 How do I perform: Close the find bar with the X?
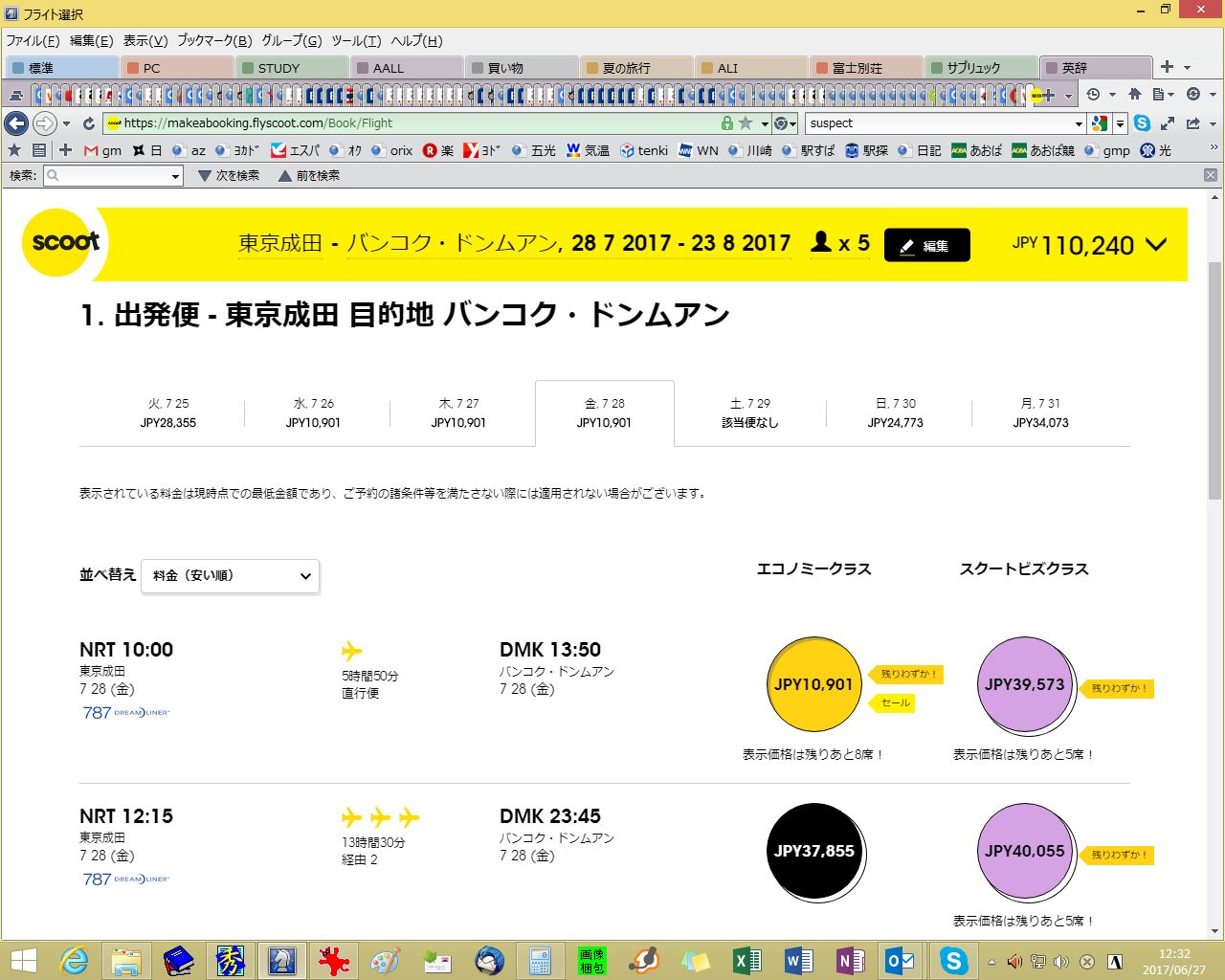(x=1211, y=175)
